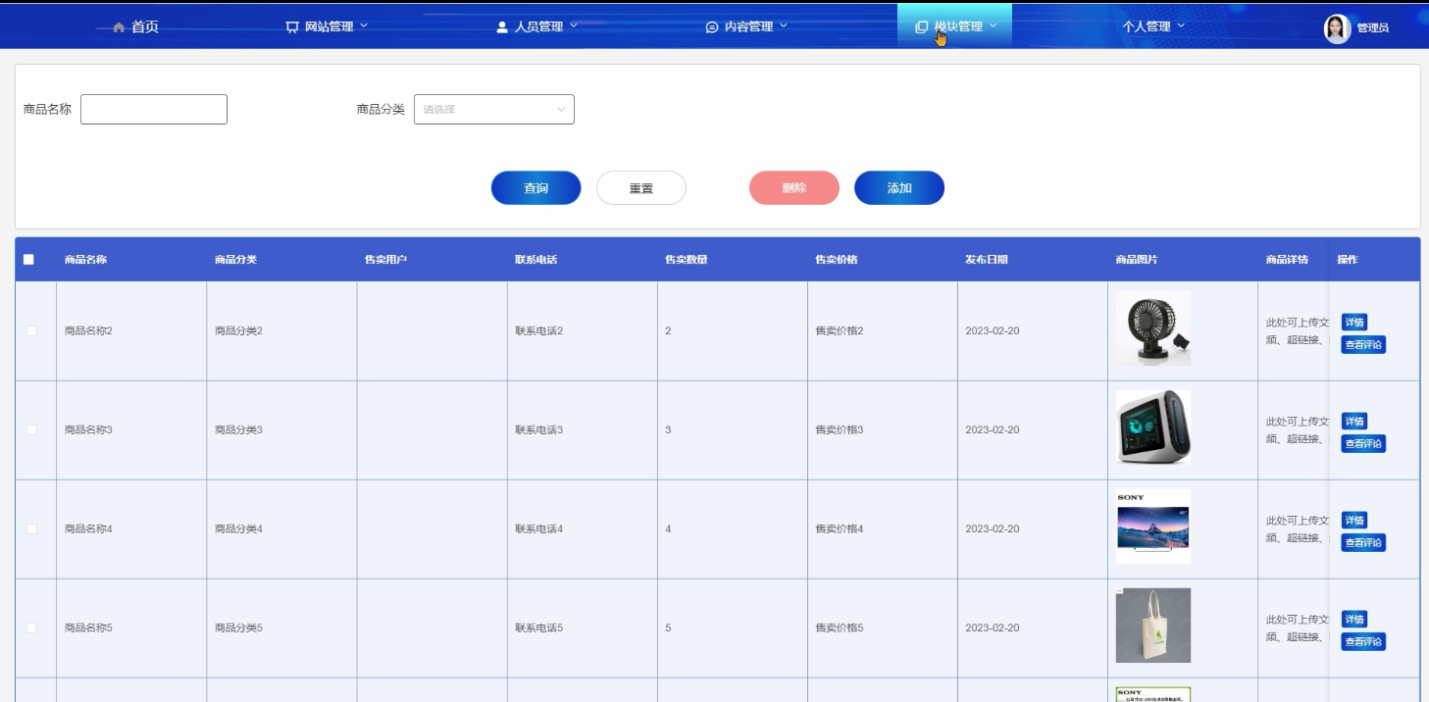
Task: Open the computer case product image
Action: pyautogui.click(x=1153, y=427)
